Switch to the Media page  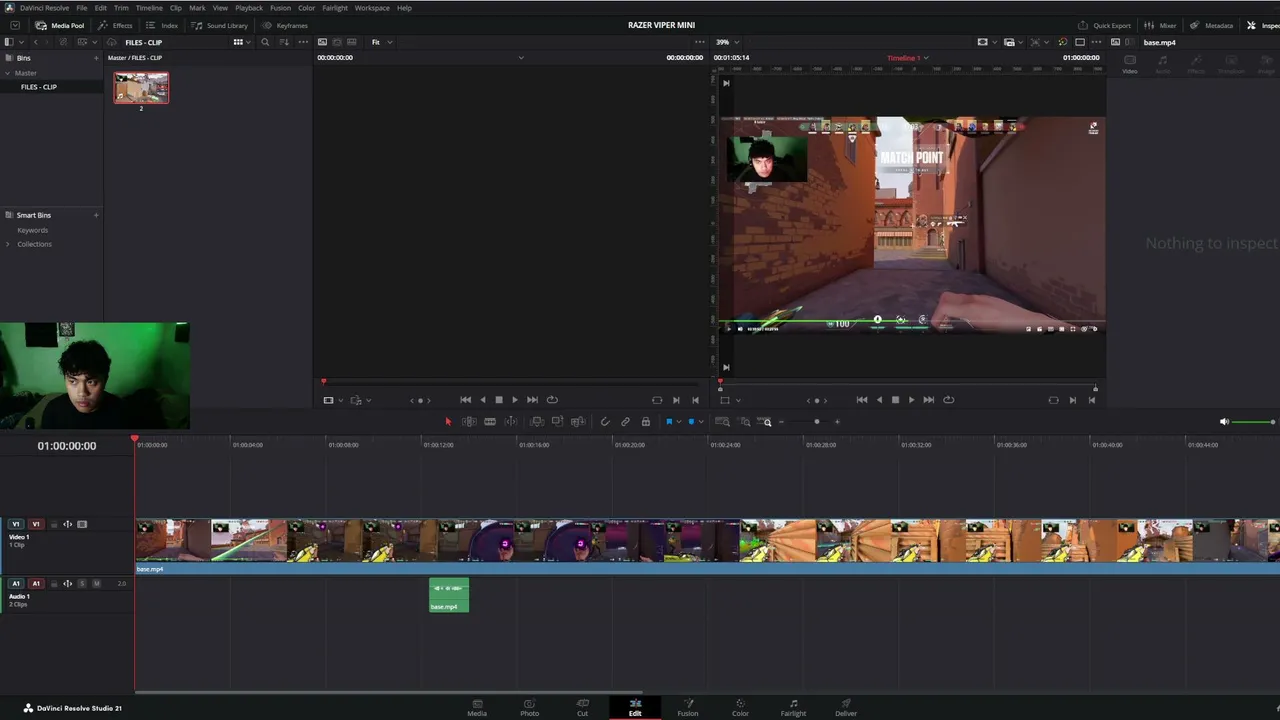(x=477, y=707)
